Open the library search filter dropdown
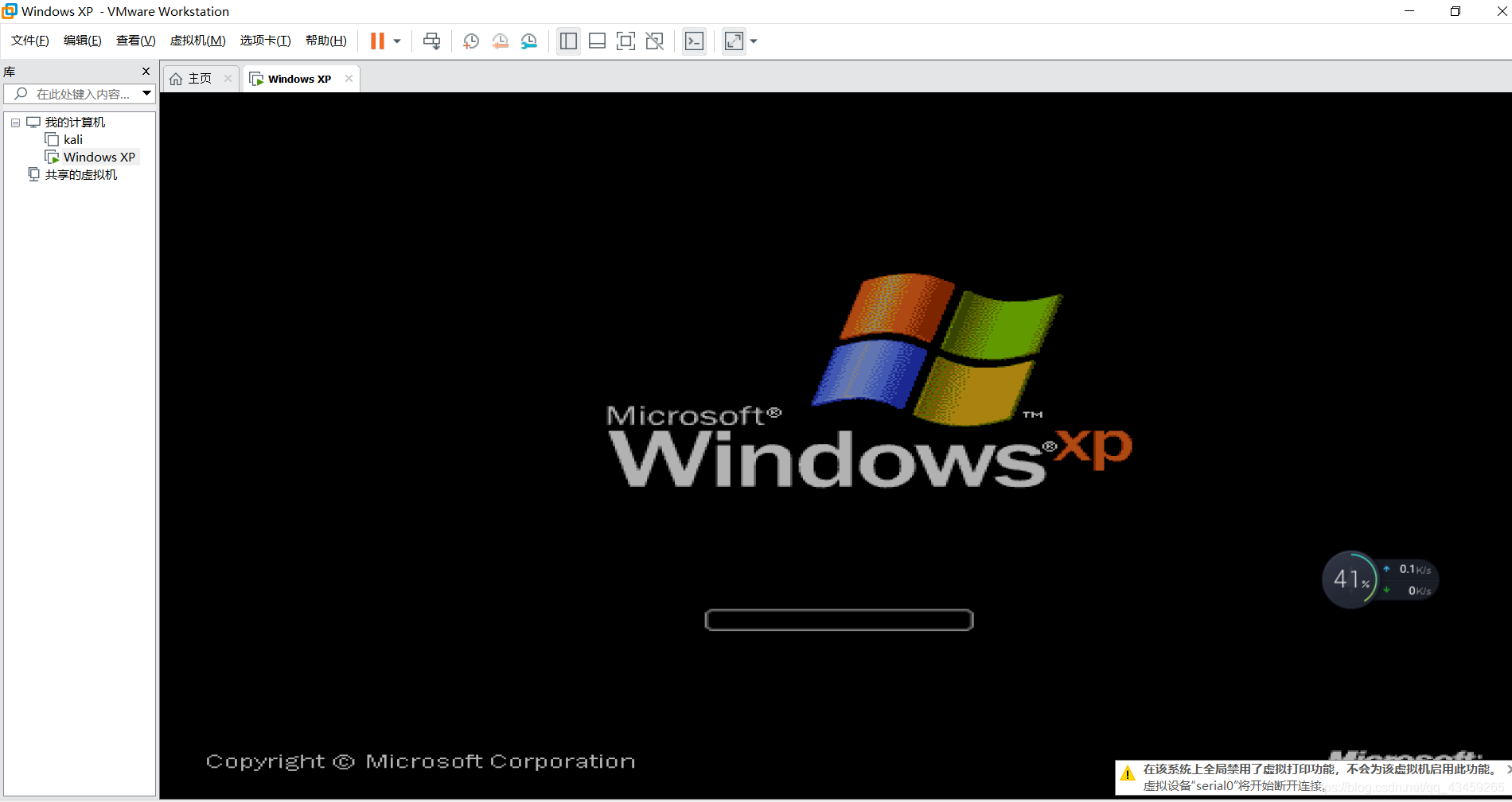Image resolution: width=1512 pixels, height=802 pixels. [x=146, y=94]
